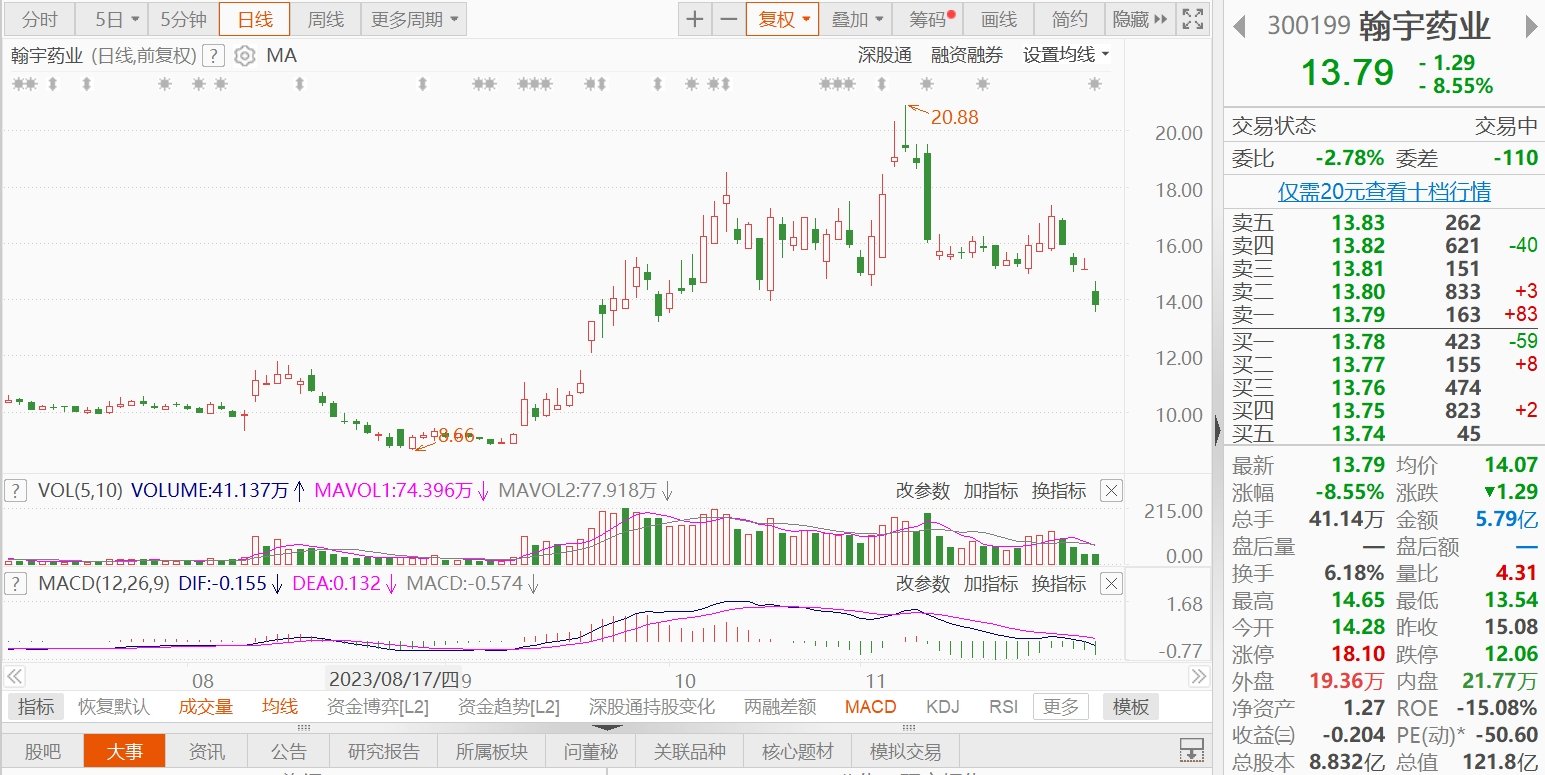
Task: Close the VOL indicator panel
Action: 1111,491
